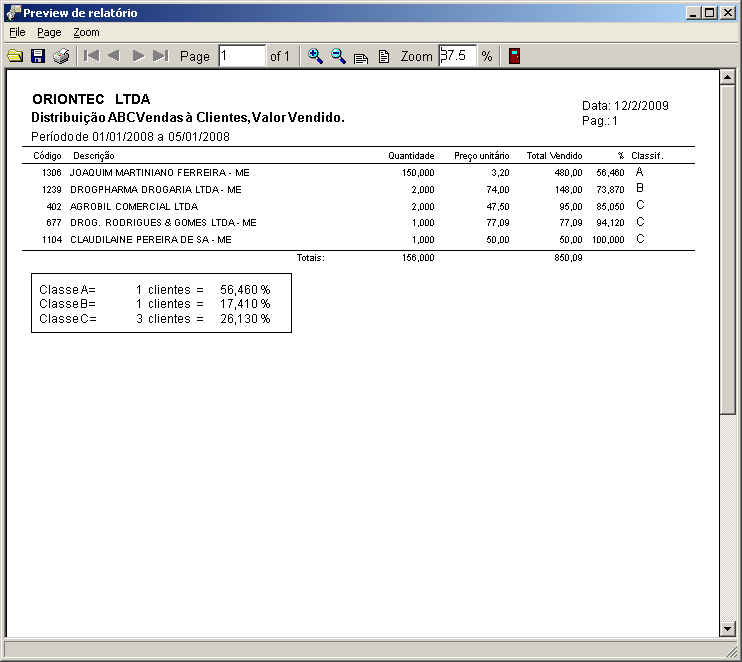Click the vertical scrollbar thumb
The height and width of the screenshot is (662, 742).
coord(727,249)
